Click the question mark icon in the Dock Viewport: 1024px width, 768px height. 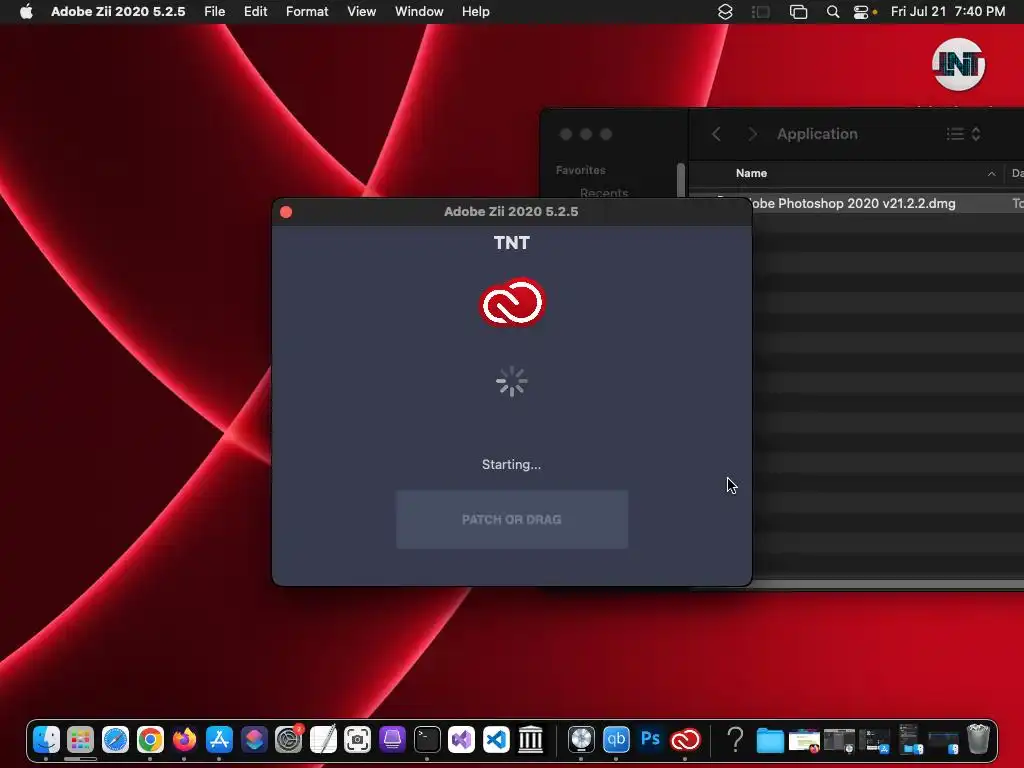pos(735,739)
